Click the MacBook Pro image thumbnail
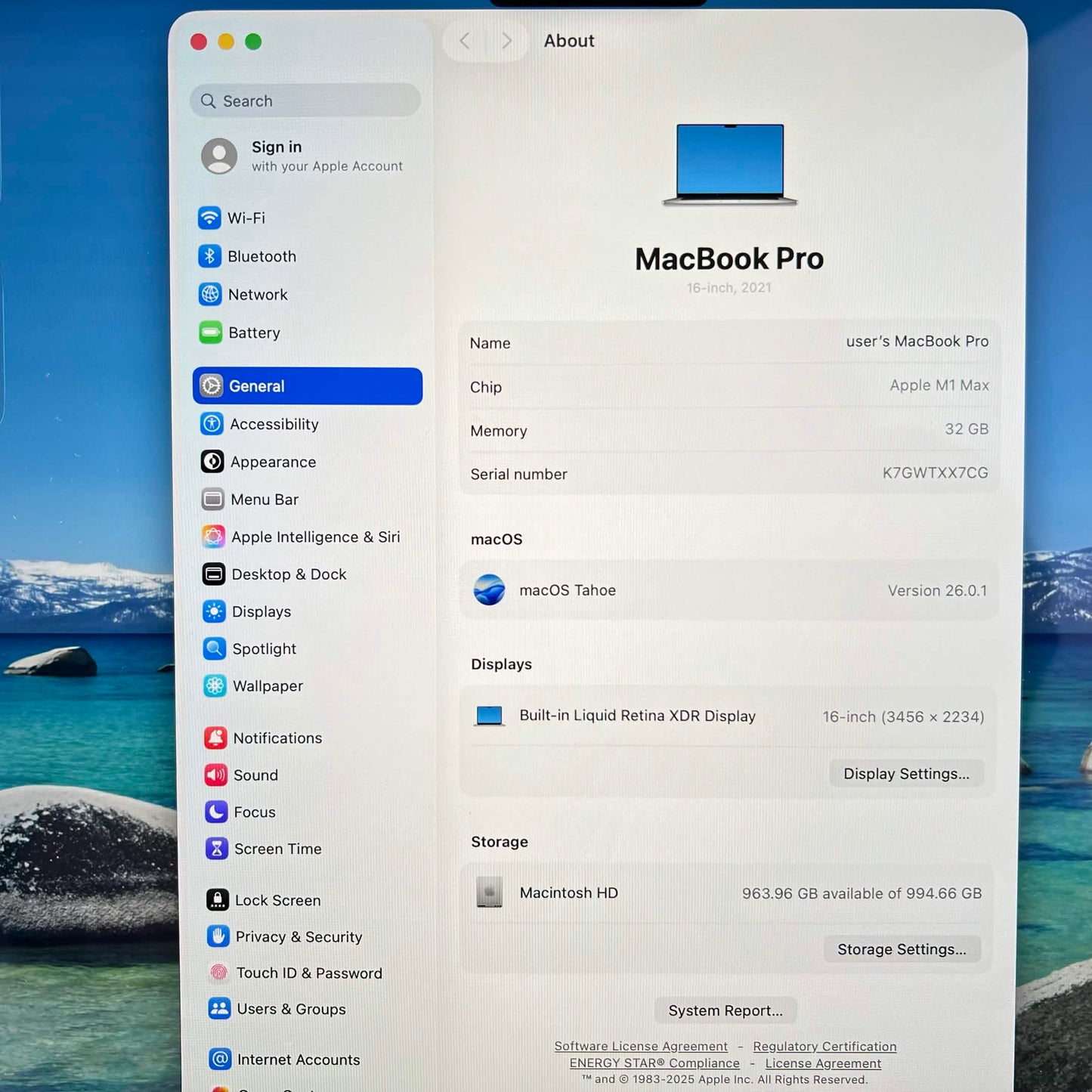 point(730,165)
